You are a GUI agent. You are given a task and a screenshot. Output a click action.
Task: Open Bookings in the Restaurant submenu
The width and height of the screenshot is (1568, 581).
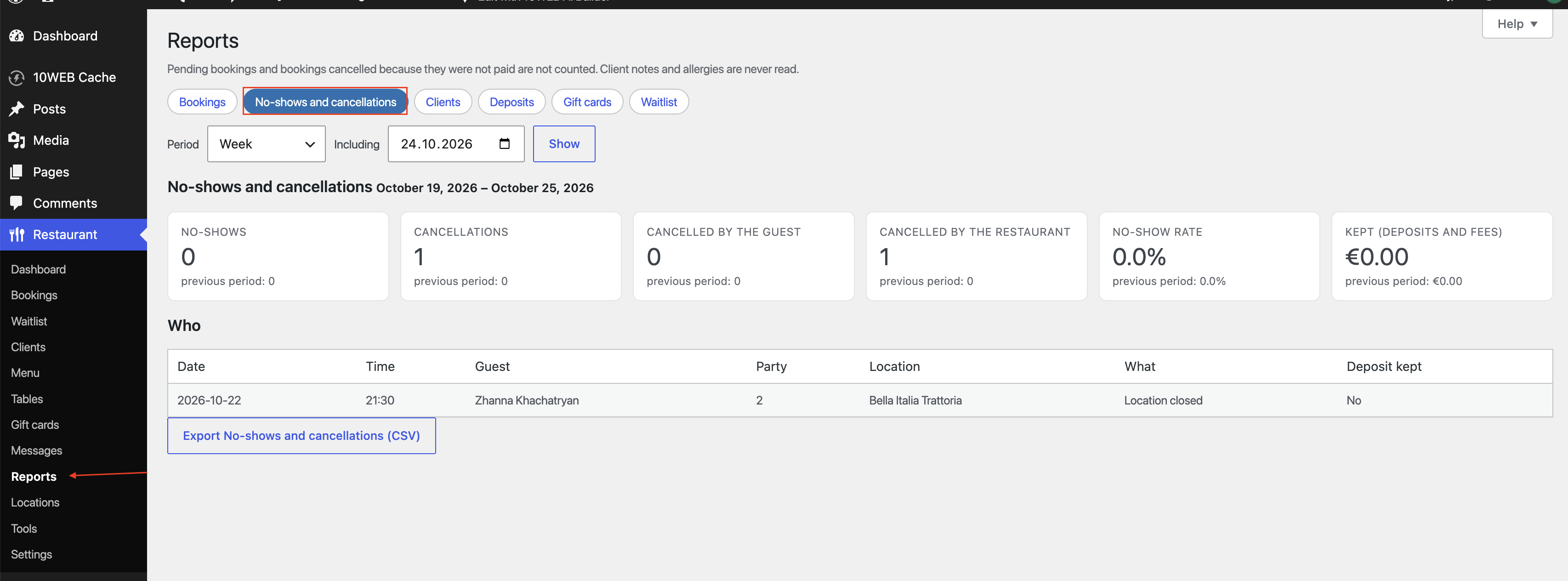coord(34,295)
